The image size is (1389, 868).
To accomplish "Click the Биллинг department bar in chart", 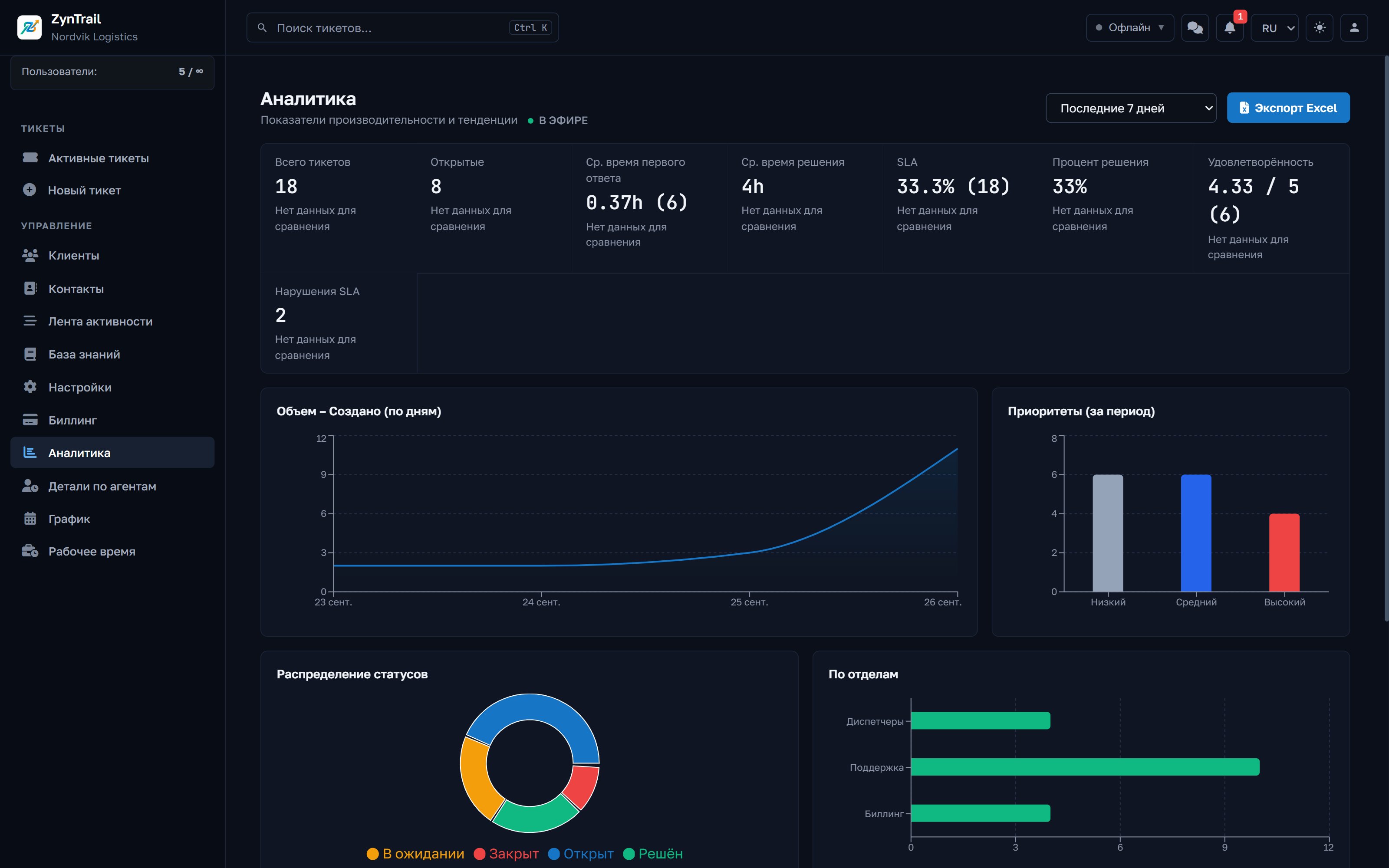I will (x=981, y=813).
